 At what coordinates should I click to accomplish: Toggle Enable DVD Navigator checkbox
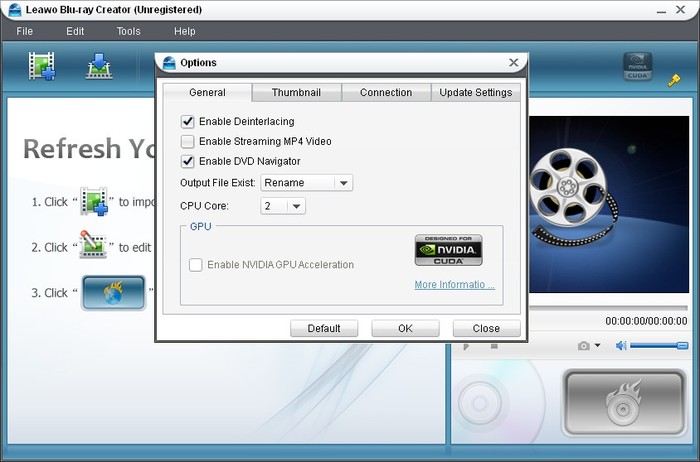click(188, 161)
